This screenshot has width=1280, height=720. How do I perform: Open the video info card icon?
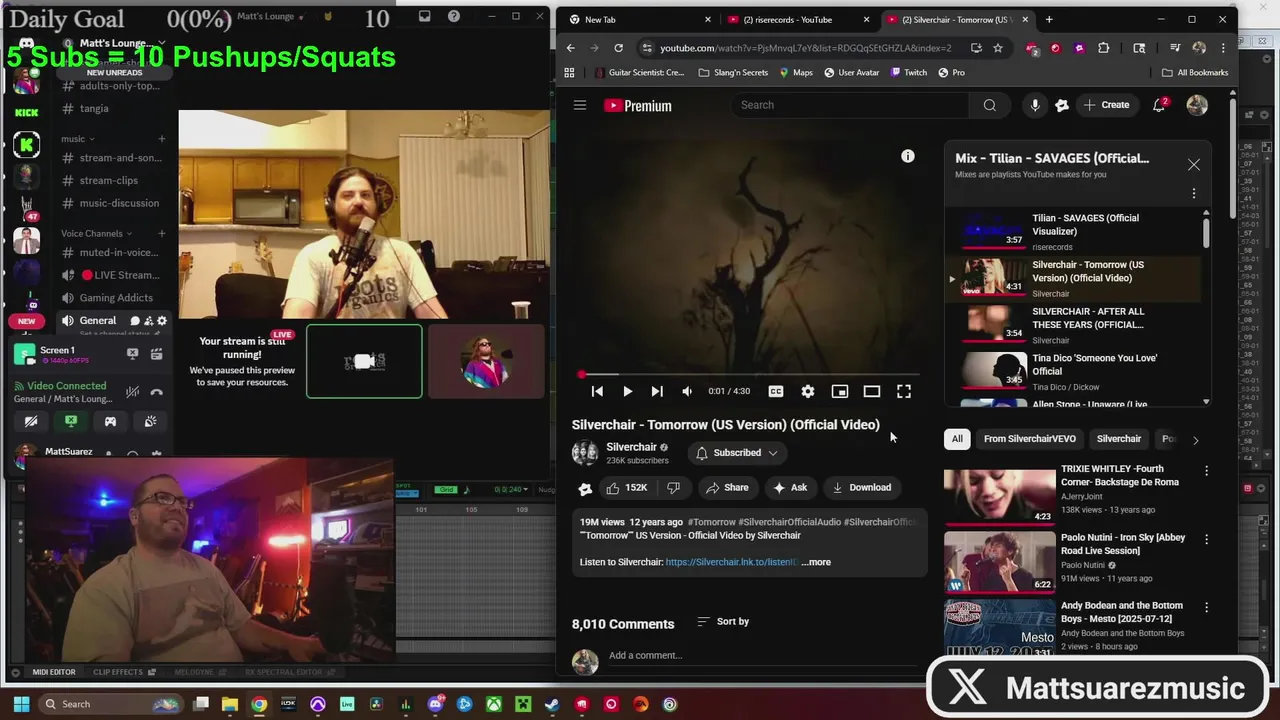point(908,156)
